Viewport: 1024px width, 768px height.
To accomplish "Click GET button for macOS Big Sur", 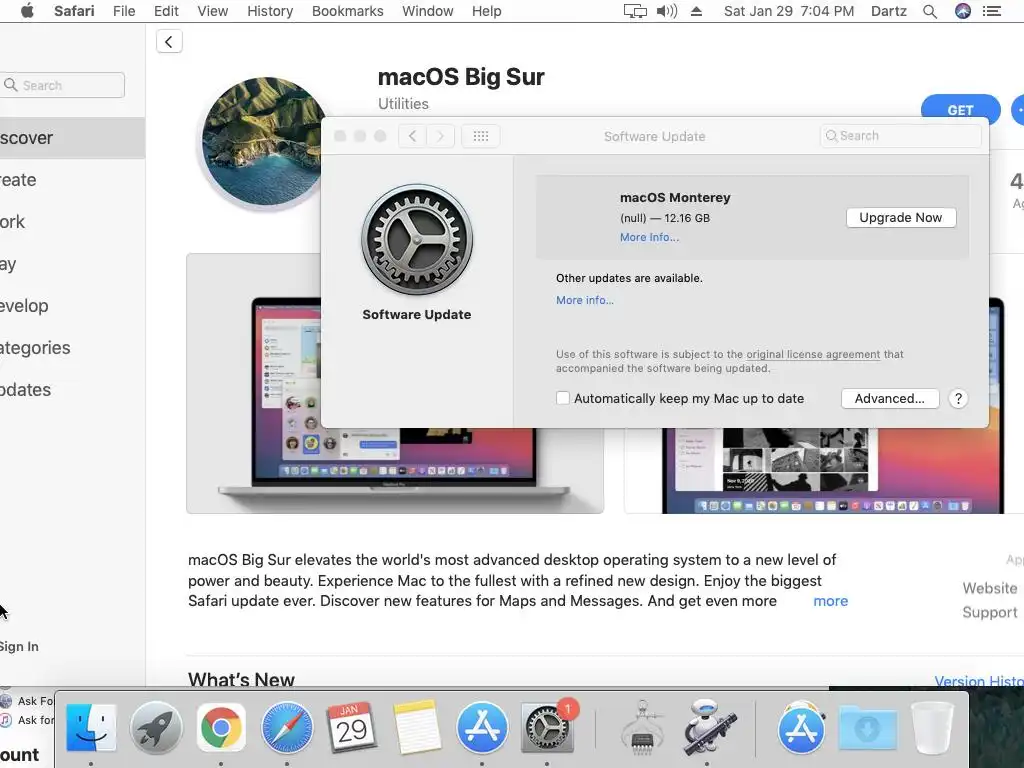I will coord(961,110).
